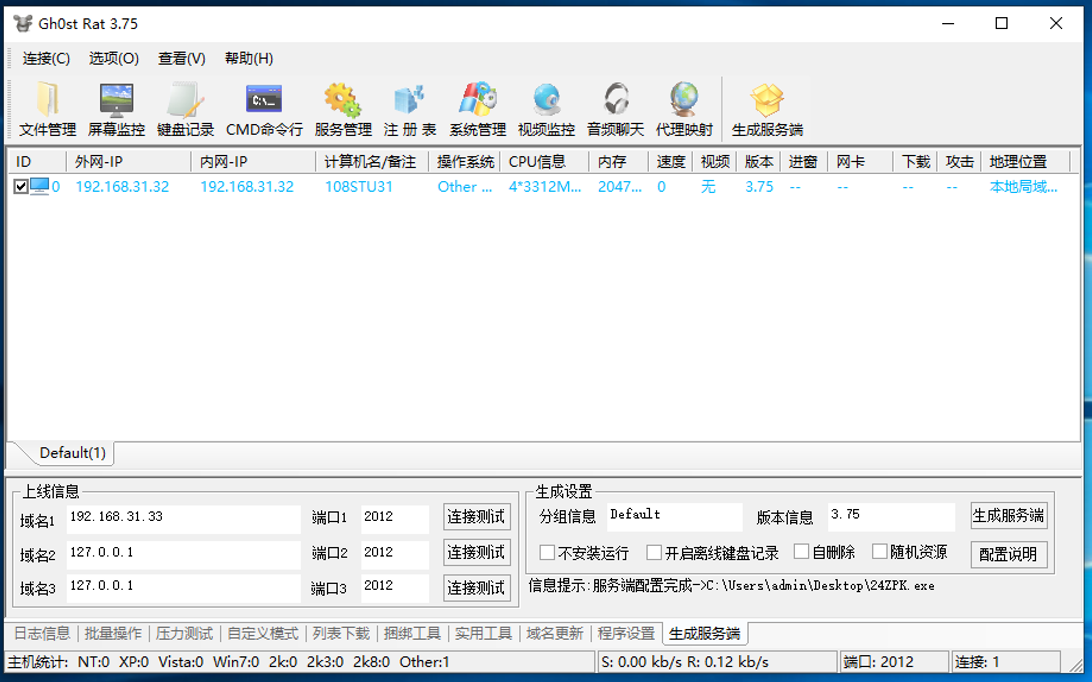Toggle the 自删除 checkbox
The width and height of the screenshot is (1092, 682).
point(802,552)
